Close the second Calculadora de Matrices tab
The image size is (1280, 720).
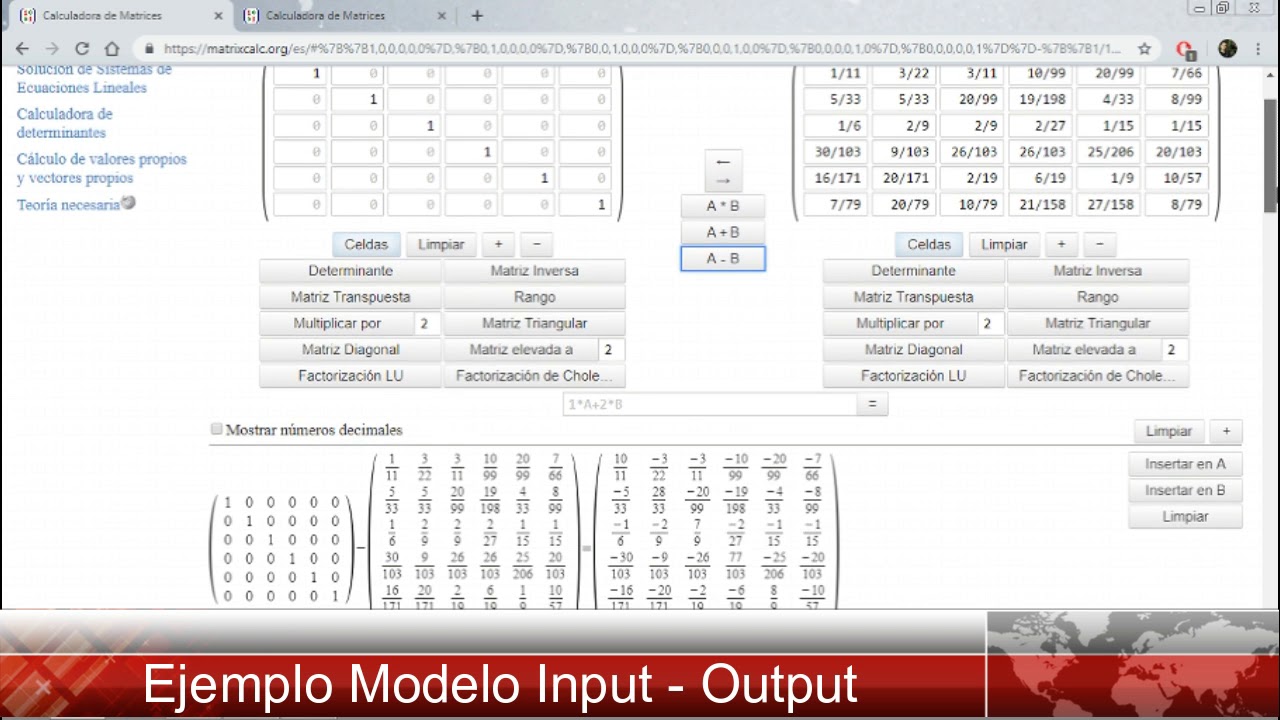pyautogui.click(x=443, y=16)
